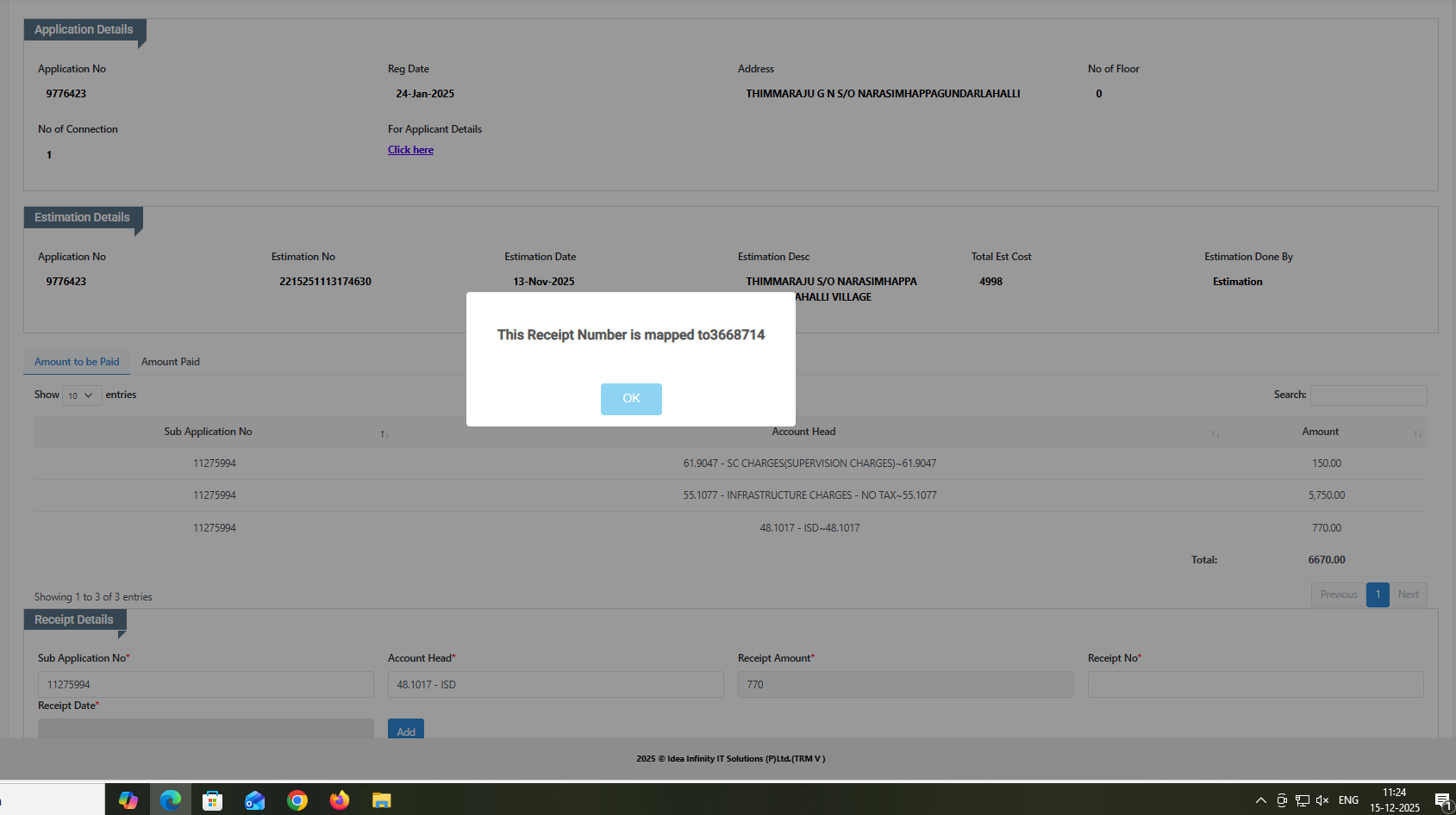Select the SC CHARGES(SUPERVISION CHARGES) row text
1456x815 pixels.
[809, 463]
